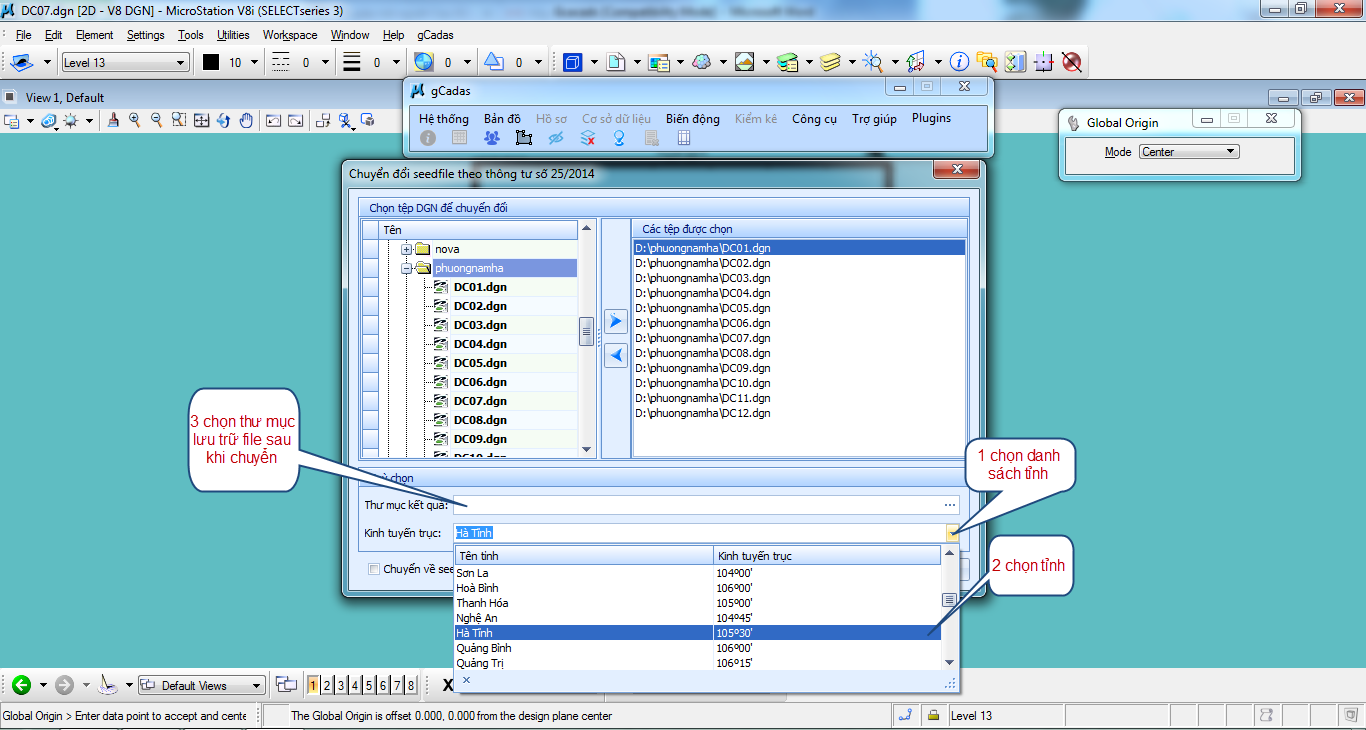This screenshot has height=730, width=1366.
Task: Enable the 'Chuyển về seed' checkbox
Action: pos(374,569)
